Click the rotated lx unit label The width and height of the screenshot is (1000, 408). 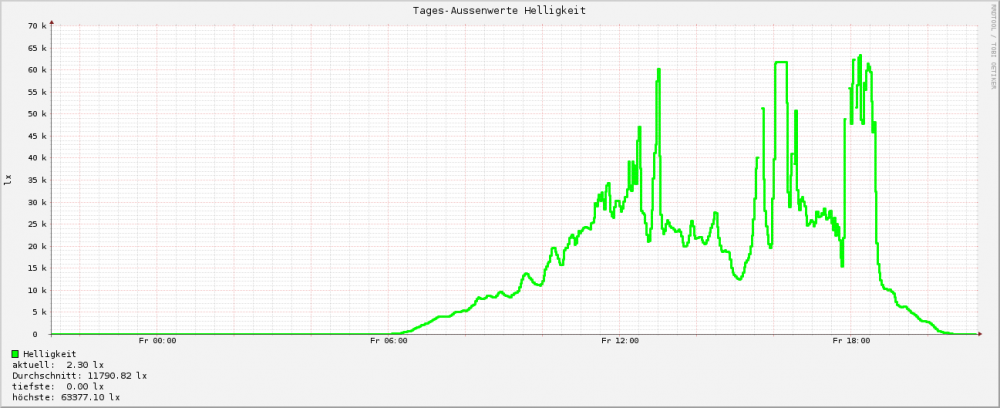(x=9, y=179)
